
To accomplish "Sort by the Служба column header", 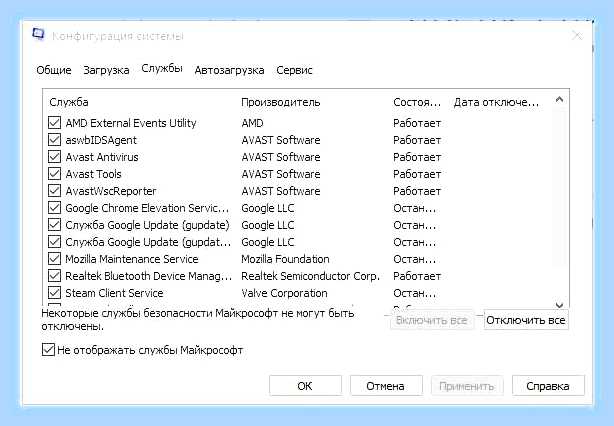I will 69,102.
